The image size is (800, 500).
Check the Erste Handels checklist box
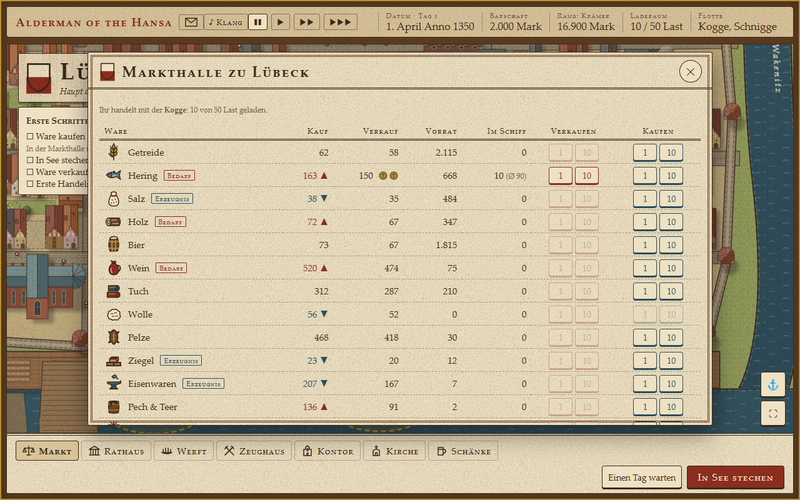[x=30, y=184]
